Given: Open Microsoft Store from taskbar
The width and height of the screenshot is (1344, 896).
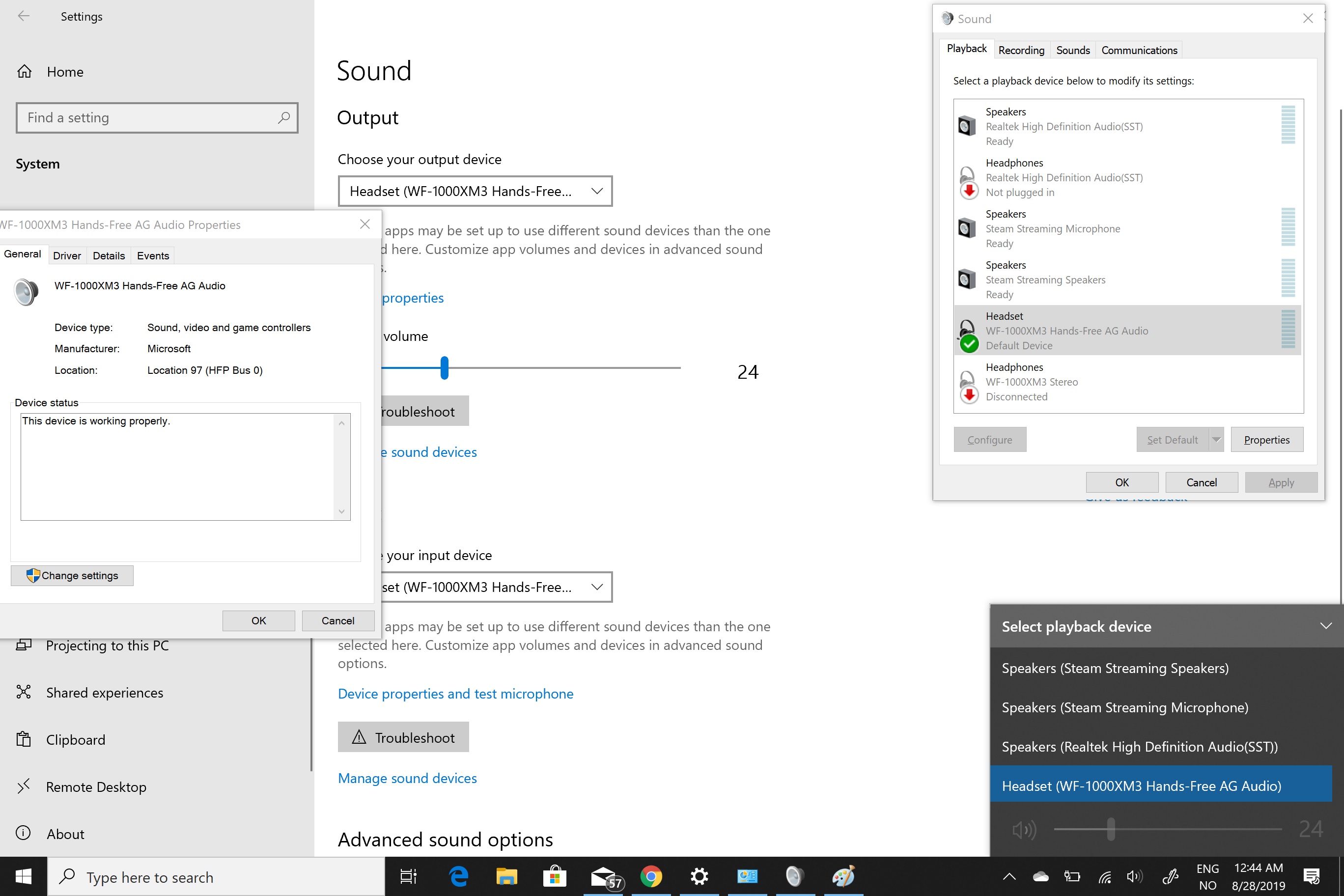Looking at the screenshot, I should 554,876.
